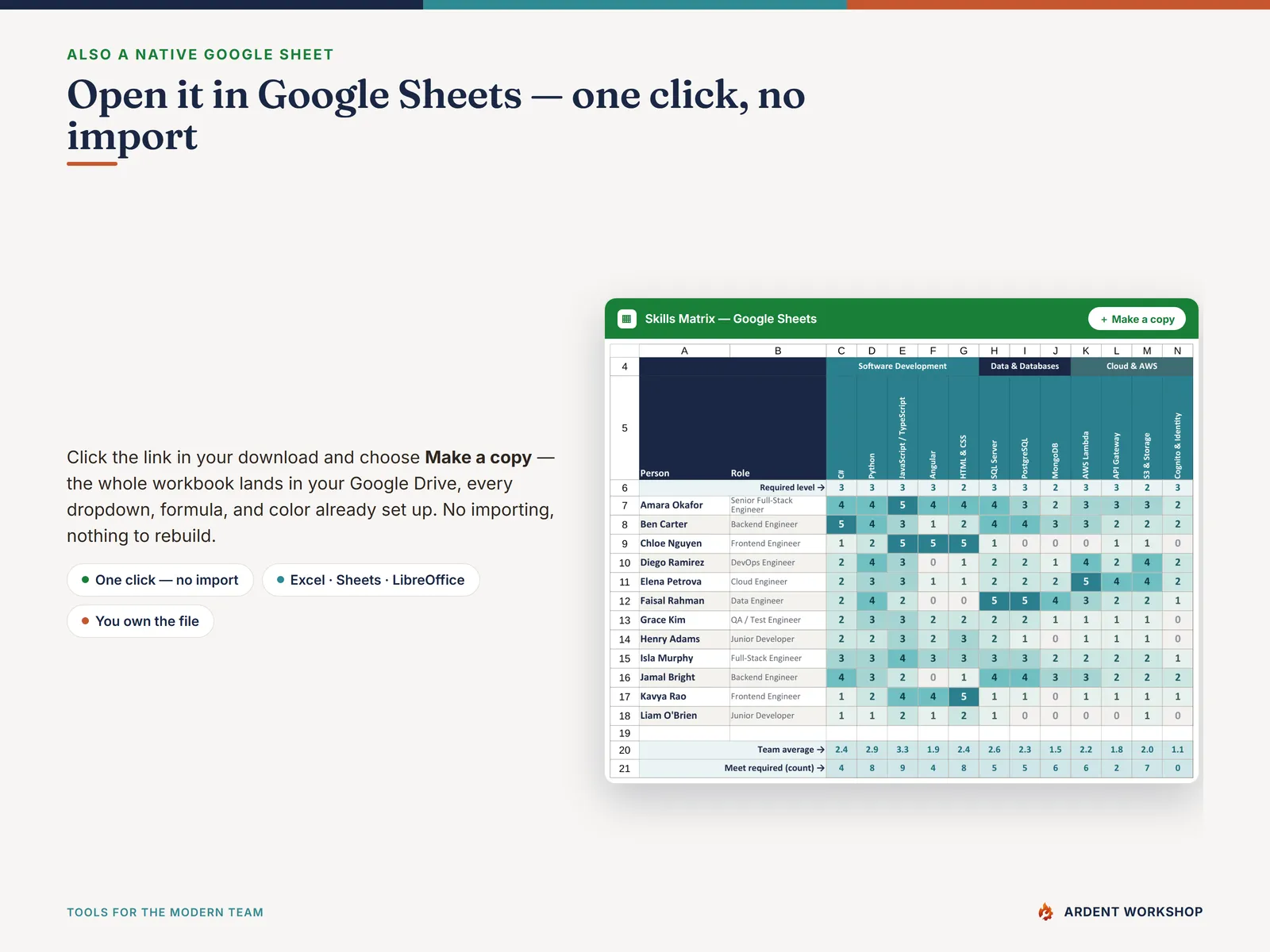Click the 'You own the file' pill
Image resolution: width=1270 pixels, height=952 pixels.
pyautogui.click(x=140, y=621)
